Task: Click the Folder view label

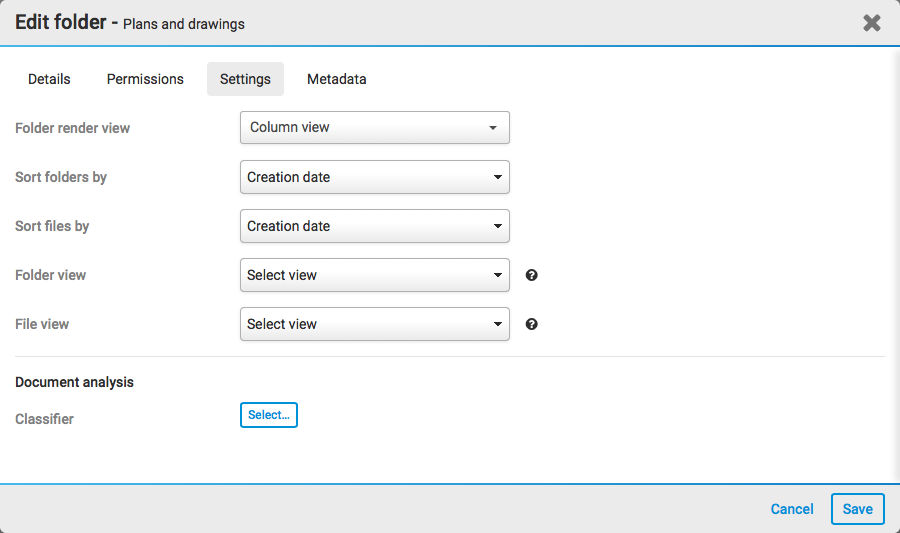Action: 51,275
